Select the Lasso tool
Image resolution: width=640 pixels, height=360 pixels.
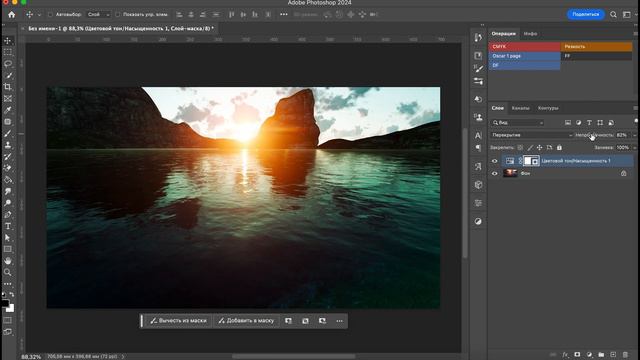(x=8, y=64)
